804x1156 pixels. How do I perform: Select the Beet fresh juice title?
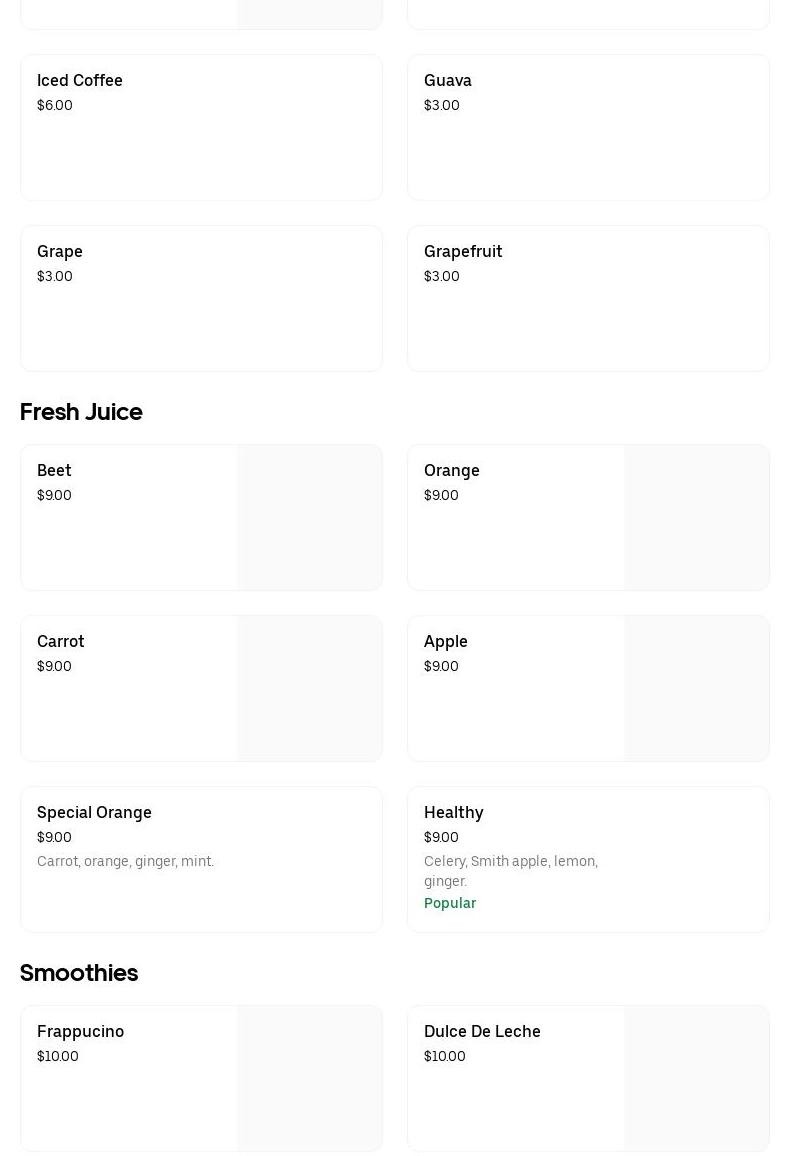(x=54, y=471)
